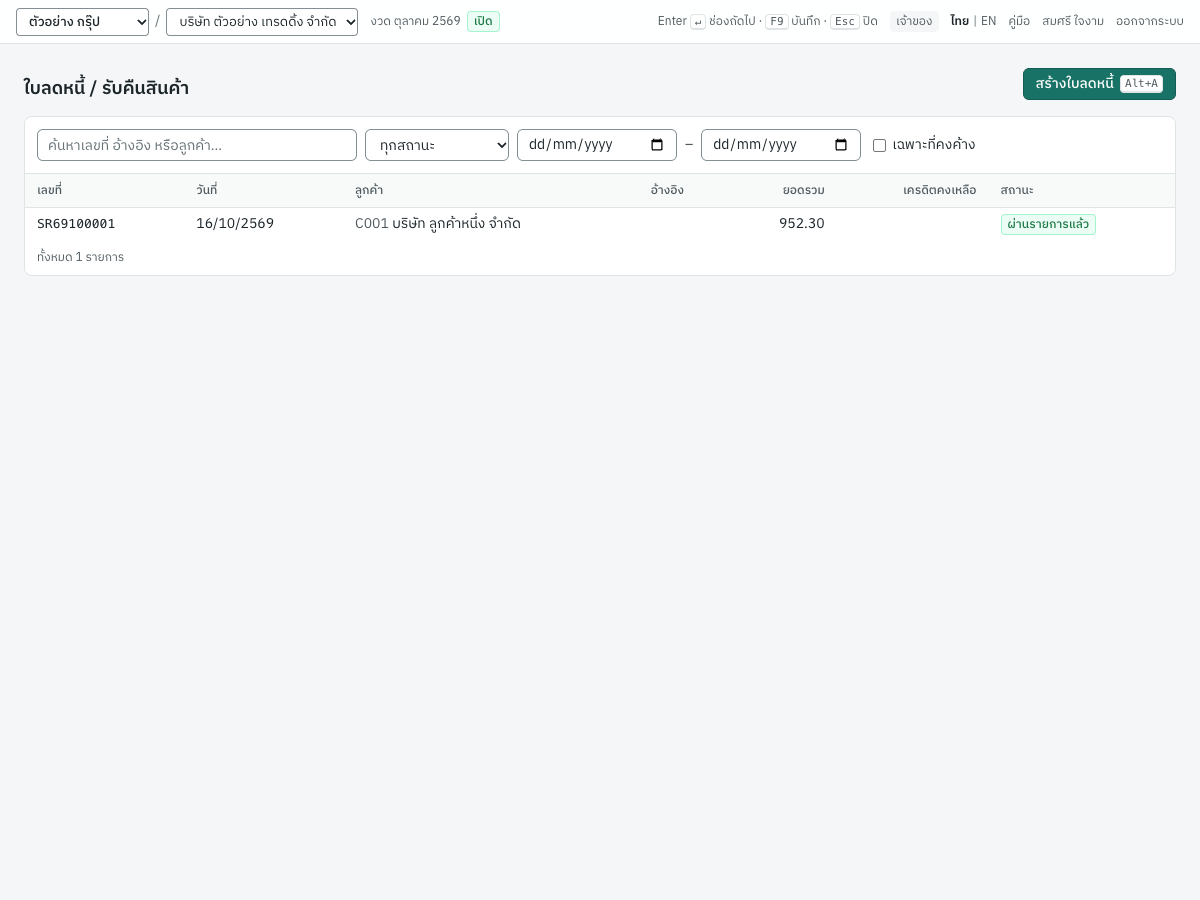This screenshot has height=900, width=1200.
Task: Open the คู่มือ manual link
Action: 1019,21
